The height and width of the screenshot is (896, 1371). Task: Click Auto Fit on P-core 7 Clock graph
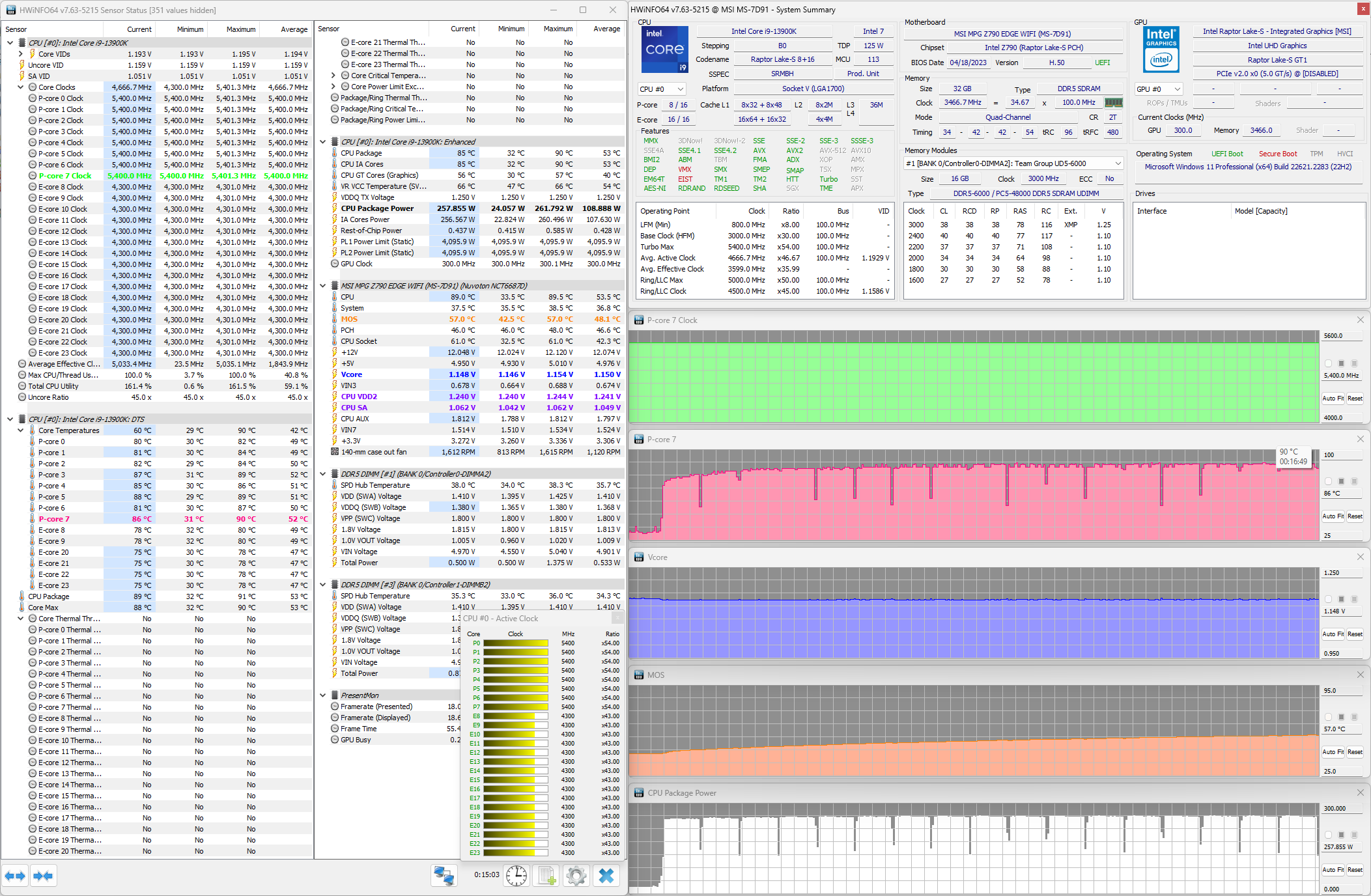pyautogui.click(x=1333, y=399)
